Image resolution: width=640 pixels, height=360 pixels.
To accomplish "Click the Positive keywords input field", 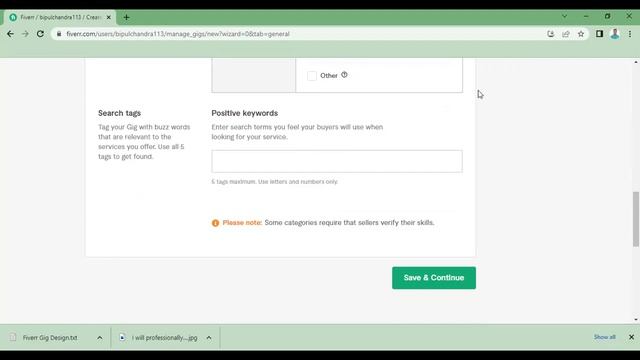I will [x=337, y=161].
